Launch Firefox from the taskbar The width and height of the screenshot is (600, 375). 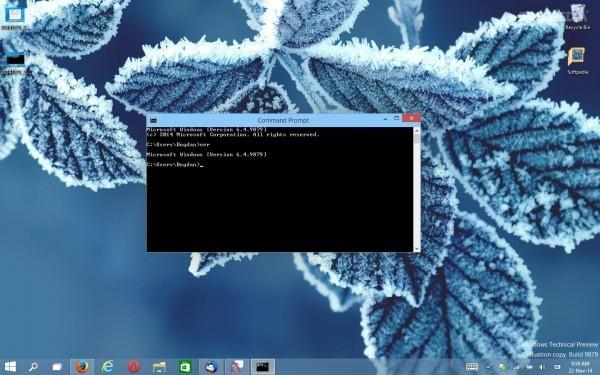coord(82,367)
